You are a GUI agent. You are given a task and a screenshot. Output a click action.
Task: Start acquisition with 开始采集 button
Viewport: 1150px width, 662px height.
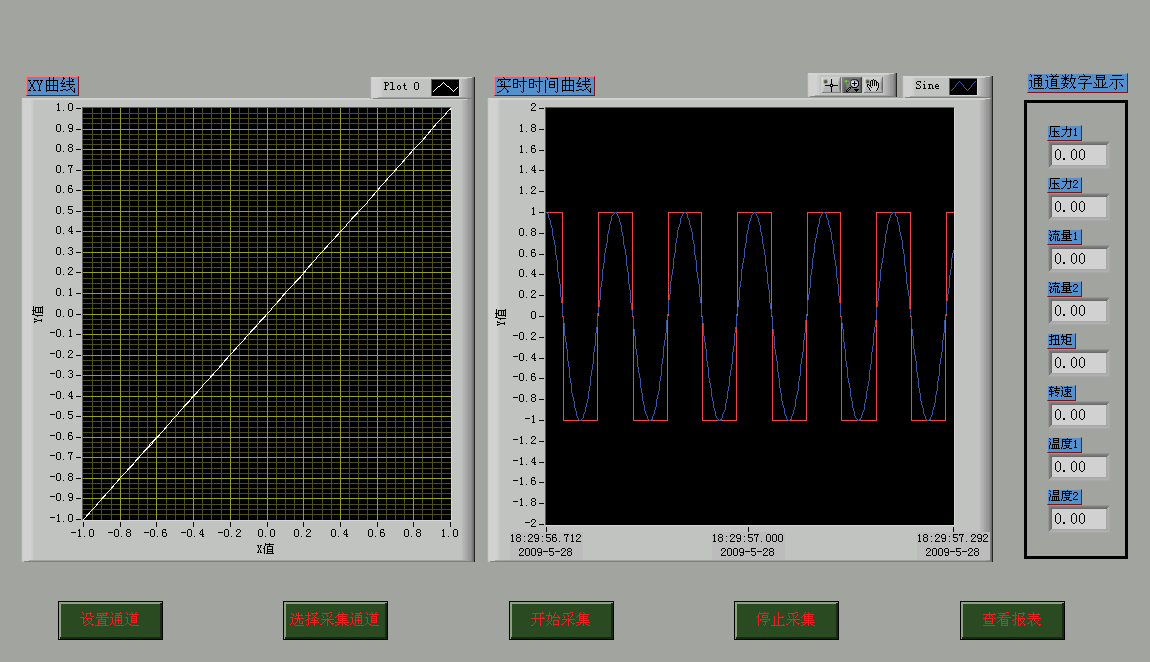(561, 620)
